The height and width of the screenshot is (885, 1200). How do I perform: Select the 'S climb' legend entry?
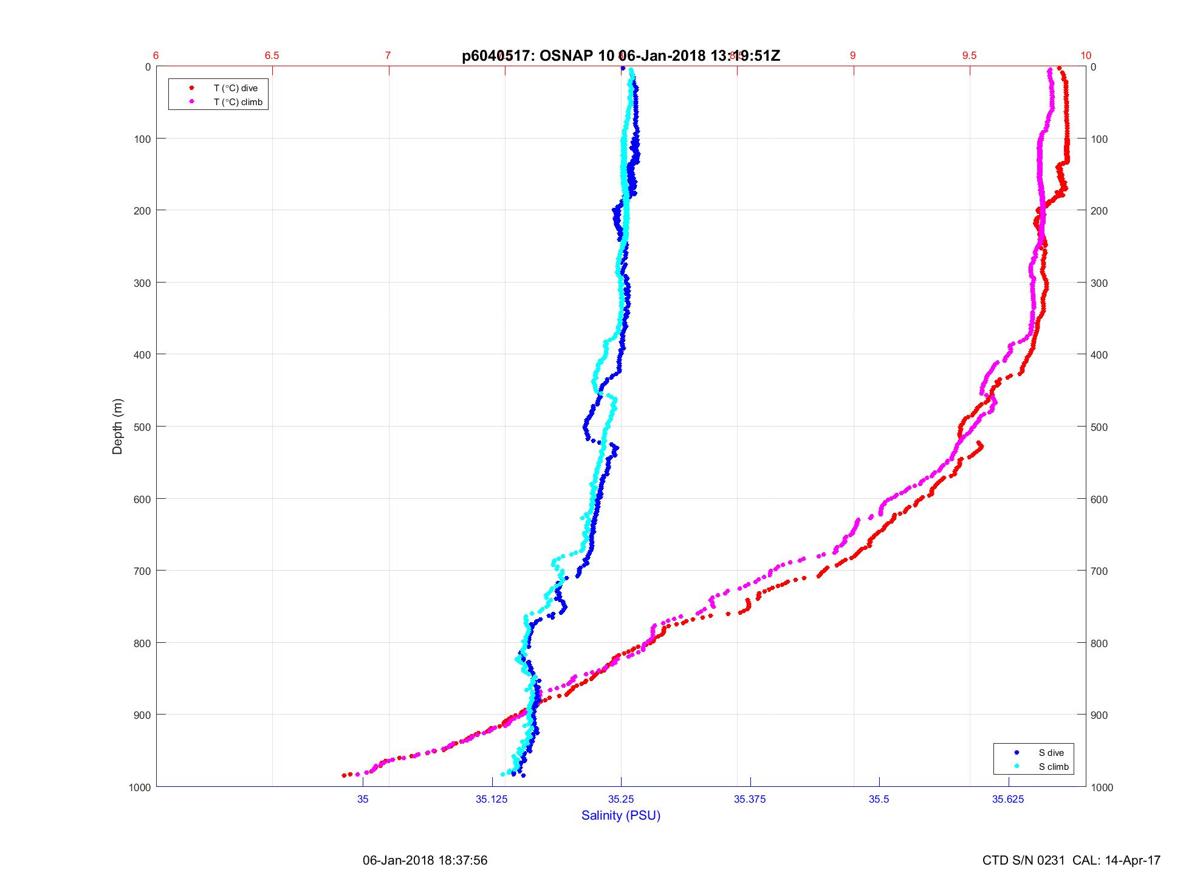1054,766
